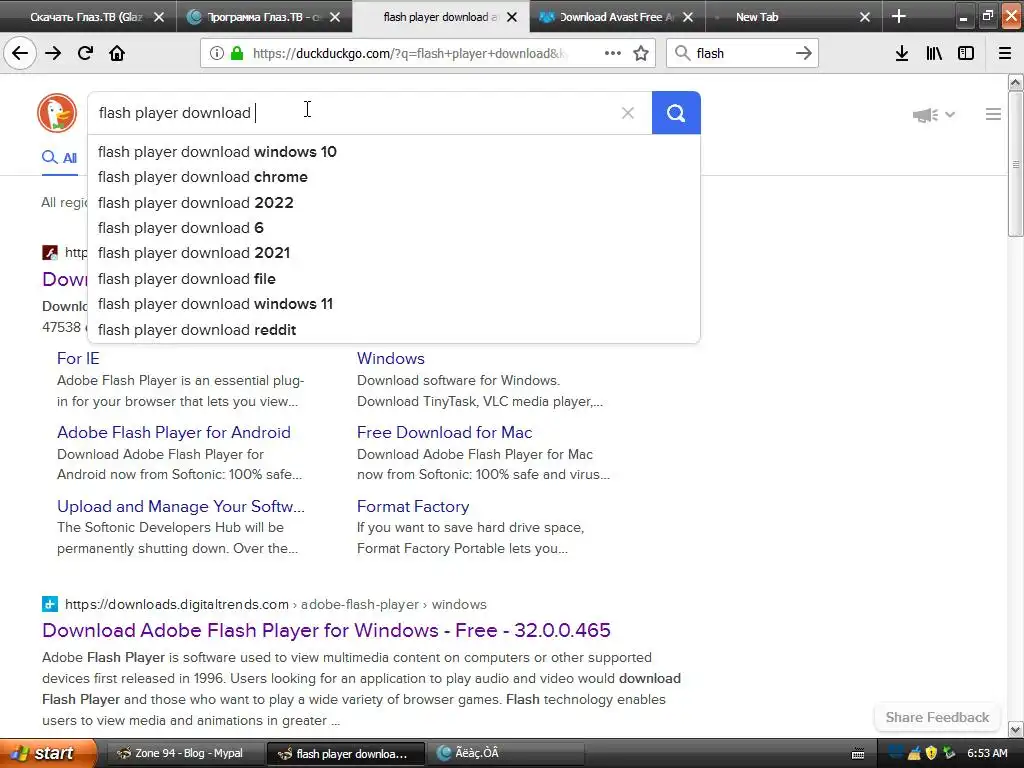
Task: Open DuckDuckGo side menu
Action: [993, 114]
